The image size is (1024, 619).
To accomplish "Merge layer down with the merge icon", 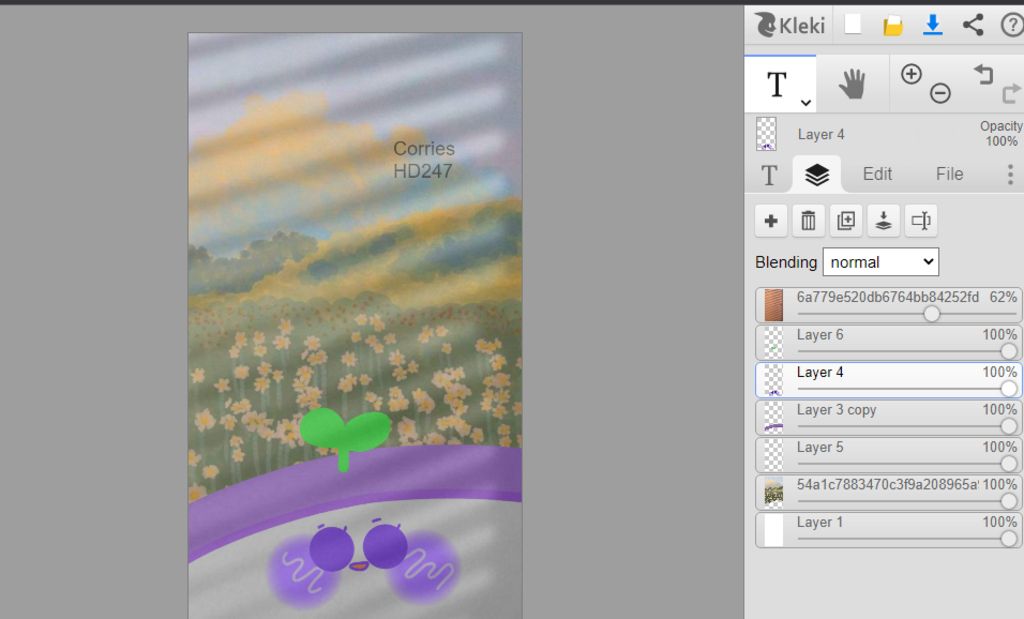I will pos(883,221).
